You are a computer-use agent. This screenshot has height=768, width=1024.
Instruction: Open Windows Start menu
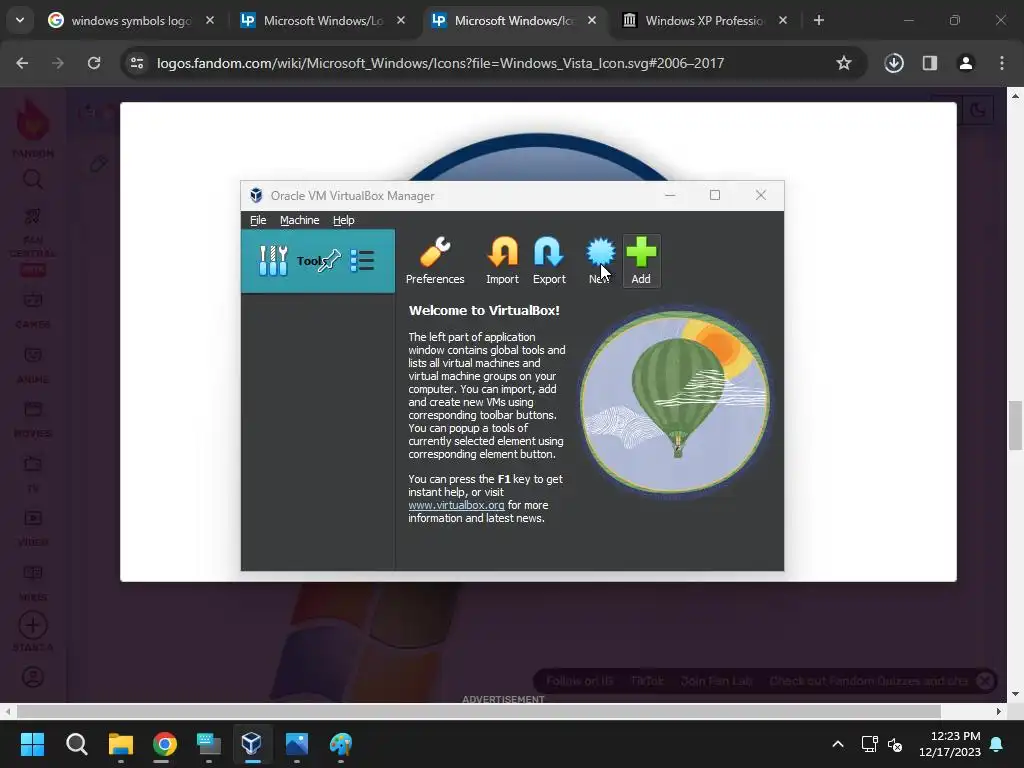(32, 744)
